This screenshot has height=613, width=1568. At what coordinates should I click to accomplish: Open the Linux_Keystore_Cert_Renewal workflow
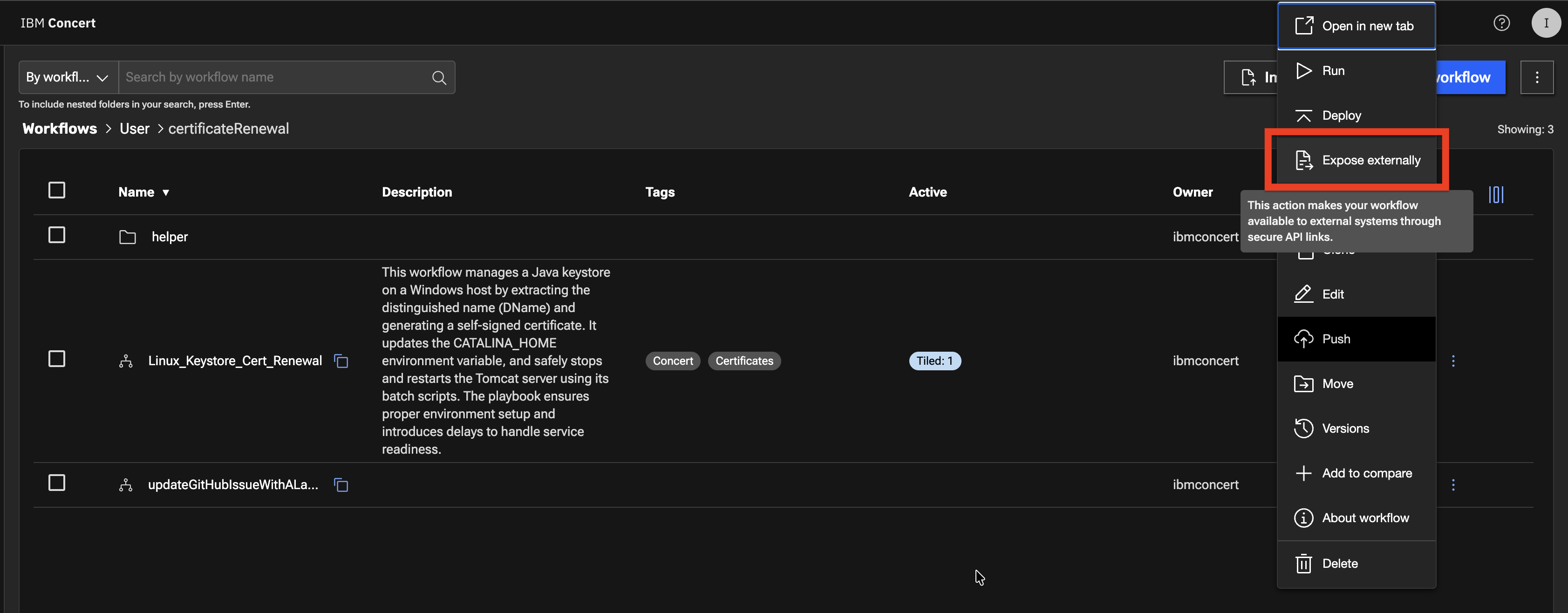point(235,361)
